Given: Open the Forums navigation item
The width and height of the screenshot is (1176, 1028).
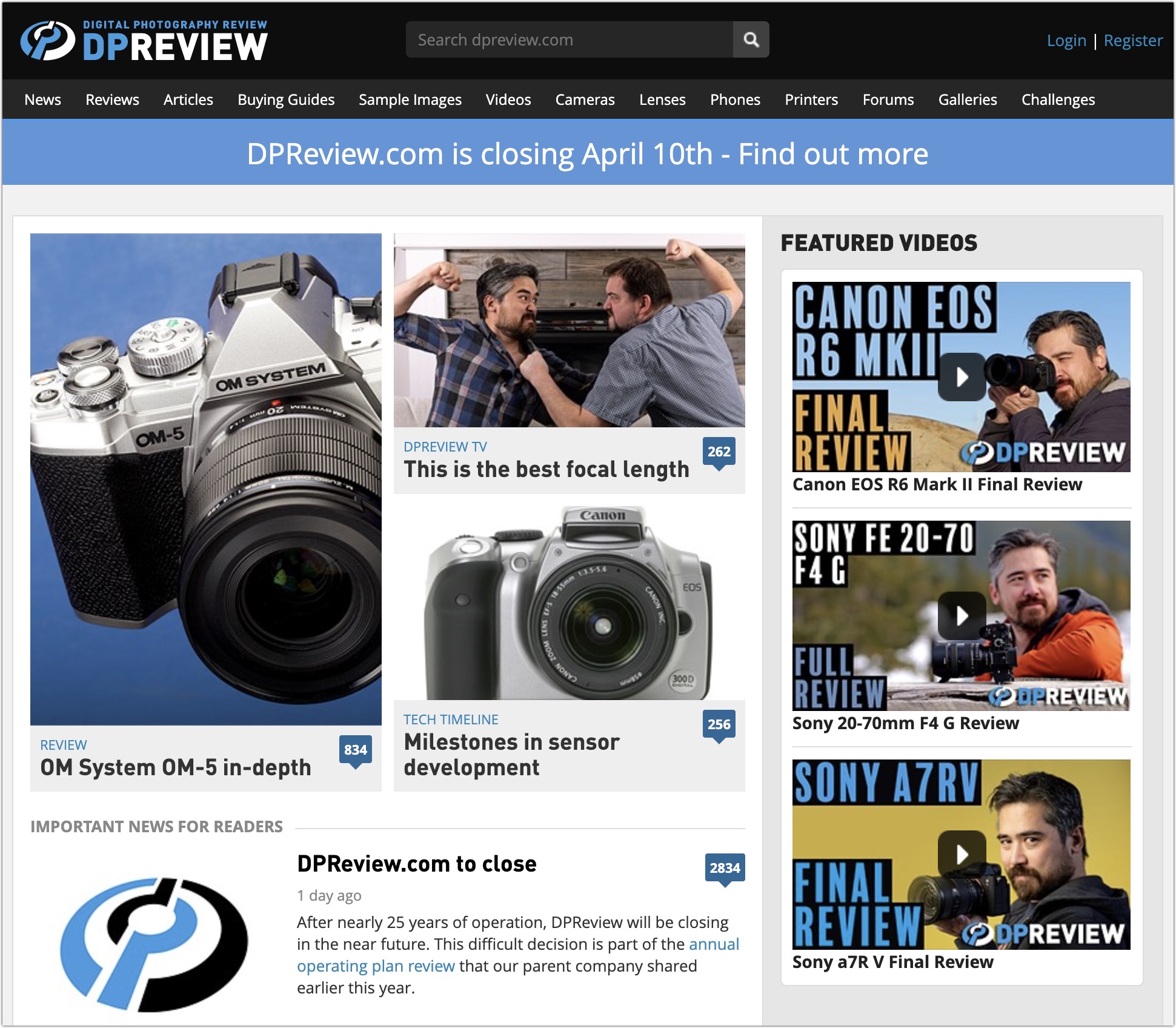Looking at the screenshot, I should coord(888,100).
